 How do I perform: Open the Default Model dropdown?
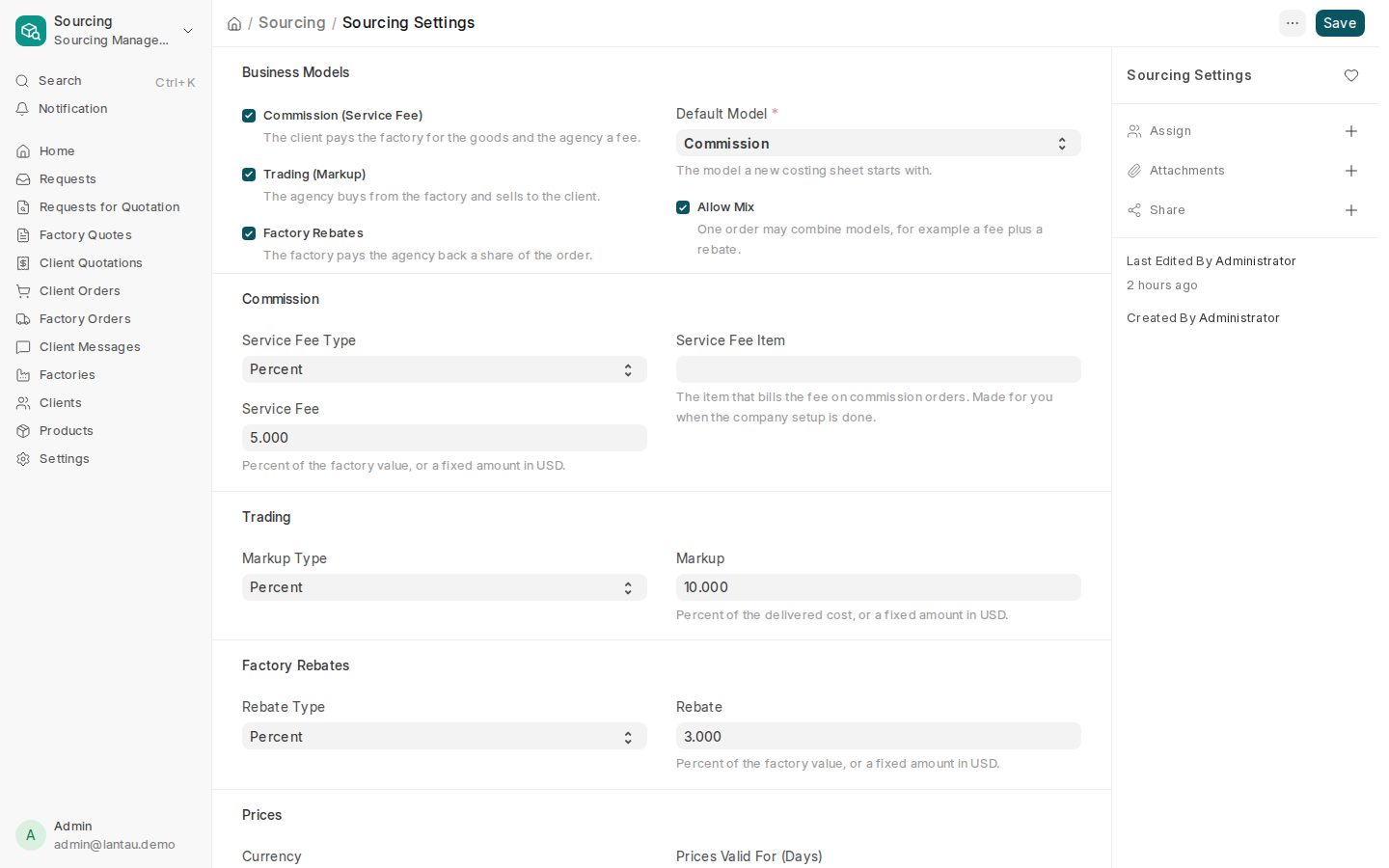(x=879, y=144)
